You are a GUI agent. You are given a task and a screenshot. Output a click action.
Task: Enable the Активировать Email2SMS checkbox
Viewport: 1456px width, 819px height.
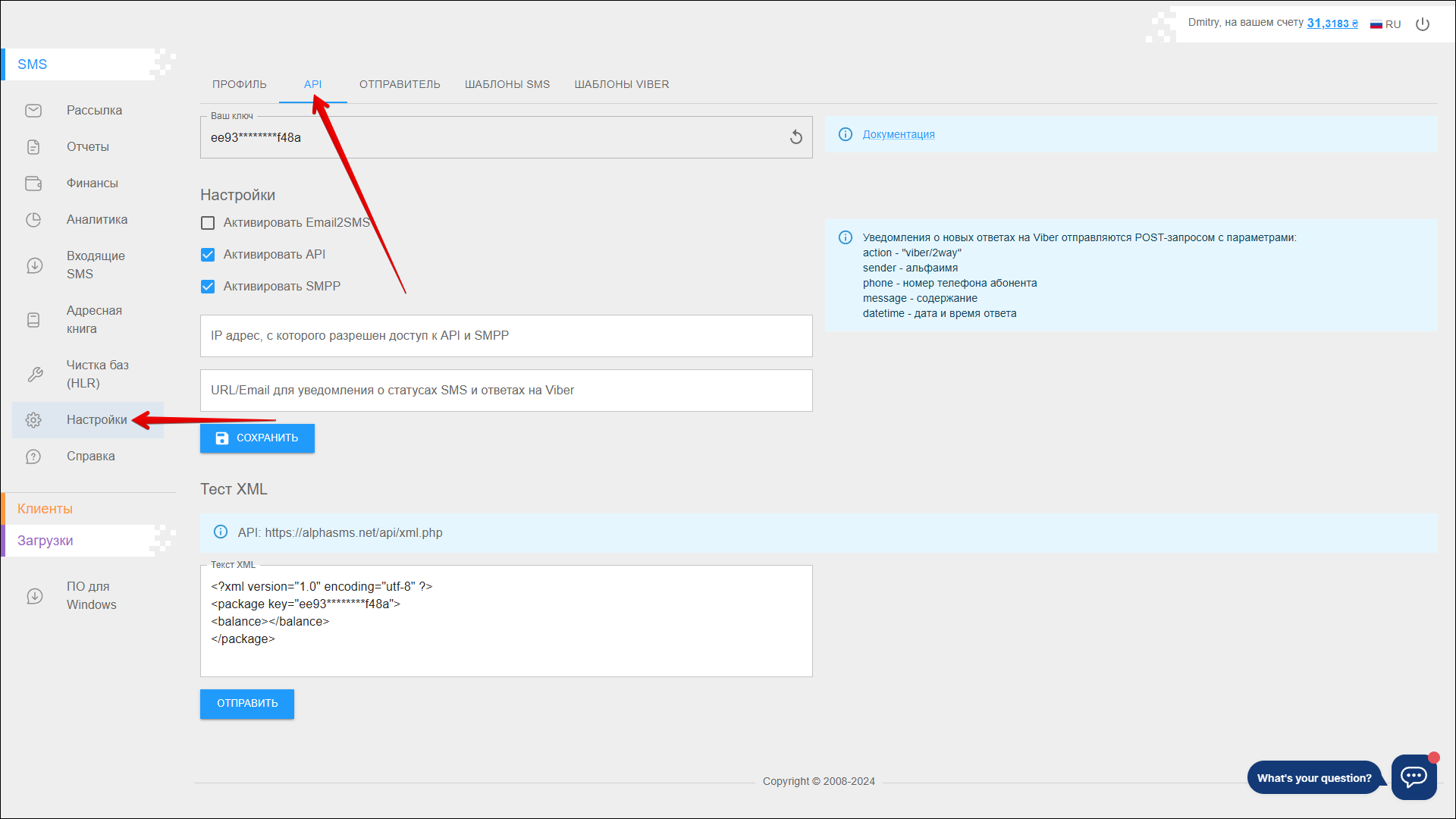(x=208, y=223)
